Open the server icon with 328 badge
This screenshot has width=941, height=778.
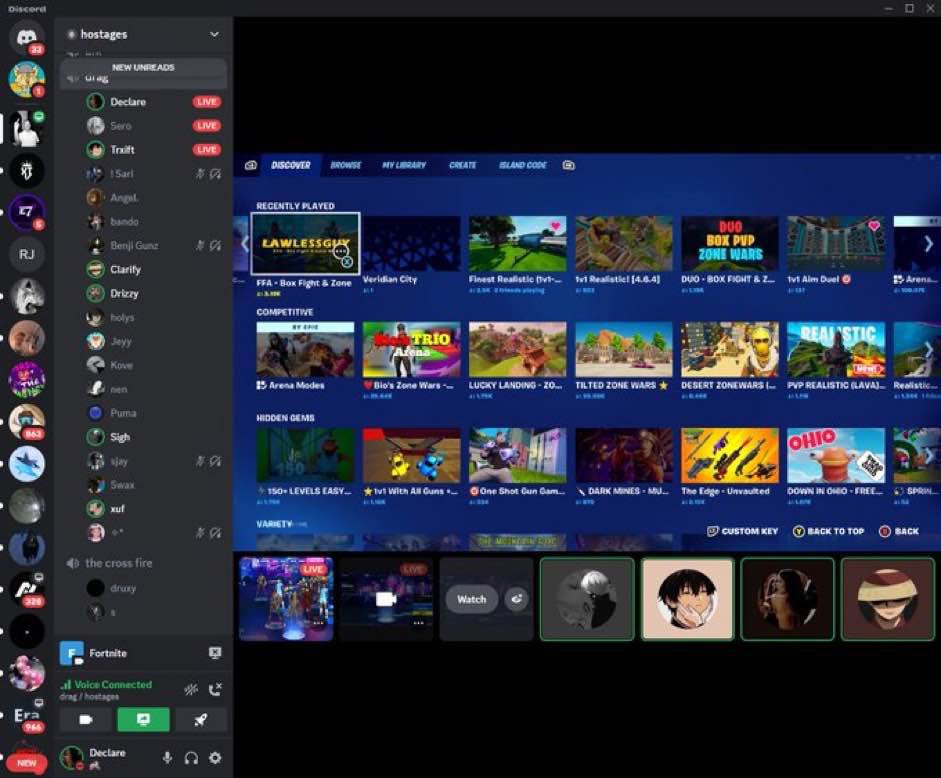[26, 590]
